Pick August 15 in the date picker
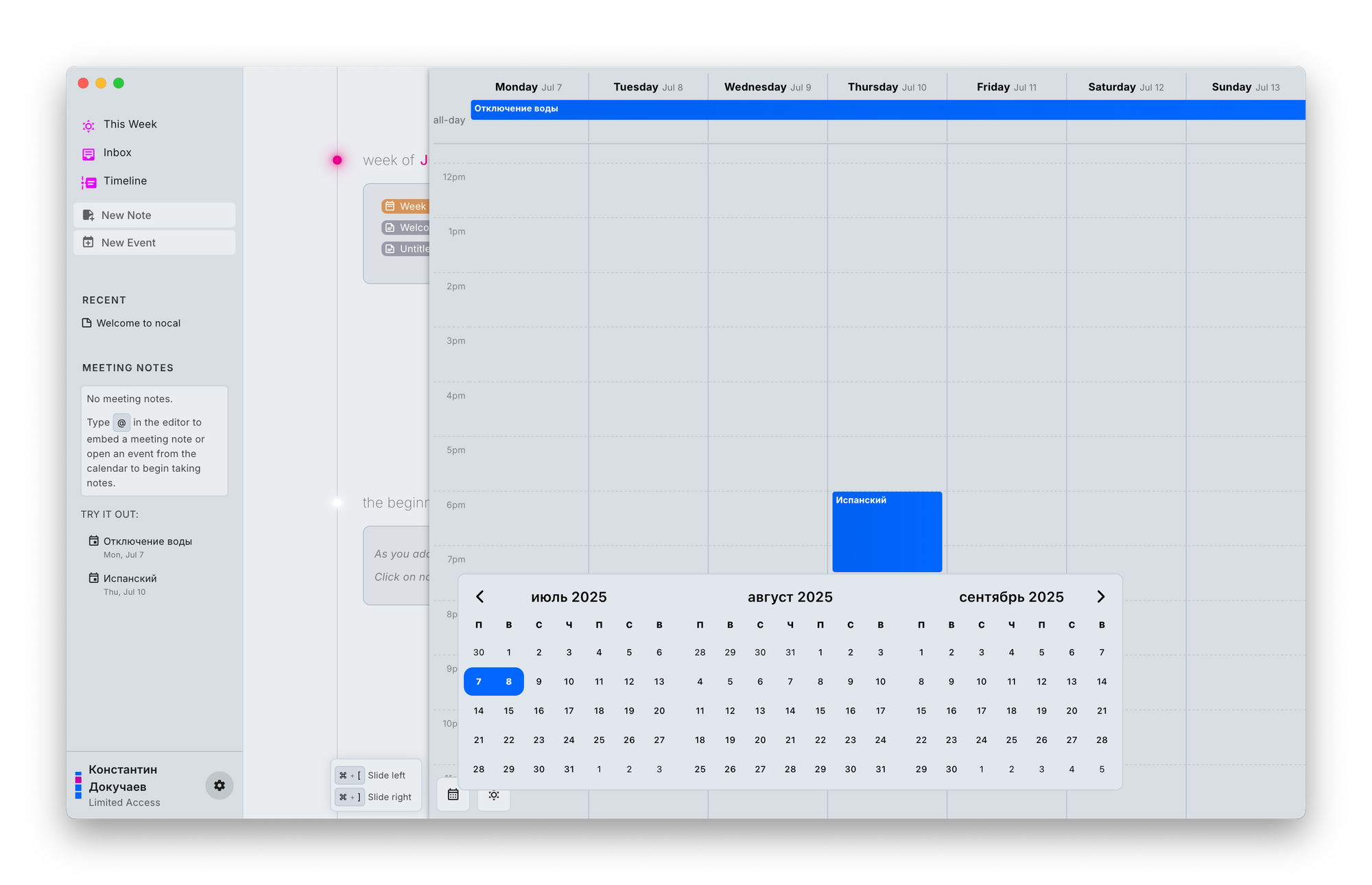 (820, 711)
